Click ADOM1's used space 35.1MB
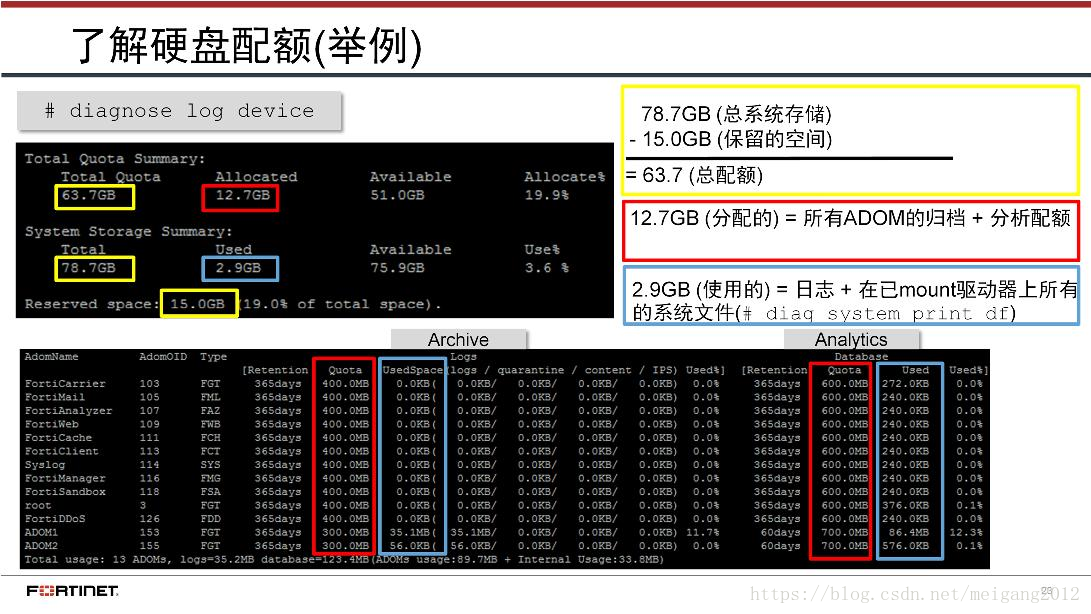This screenshot has height=614, width=1091. [413, 533]
